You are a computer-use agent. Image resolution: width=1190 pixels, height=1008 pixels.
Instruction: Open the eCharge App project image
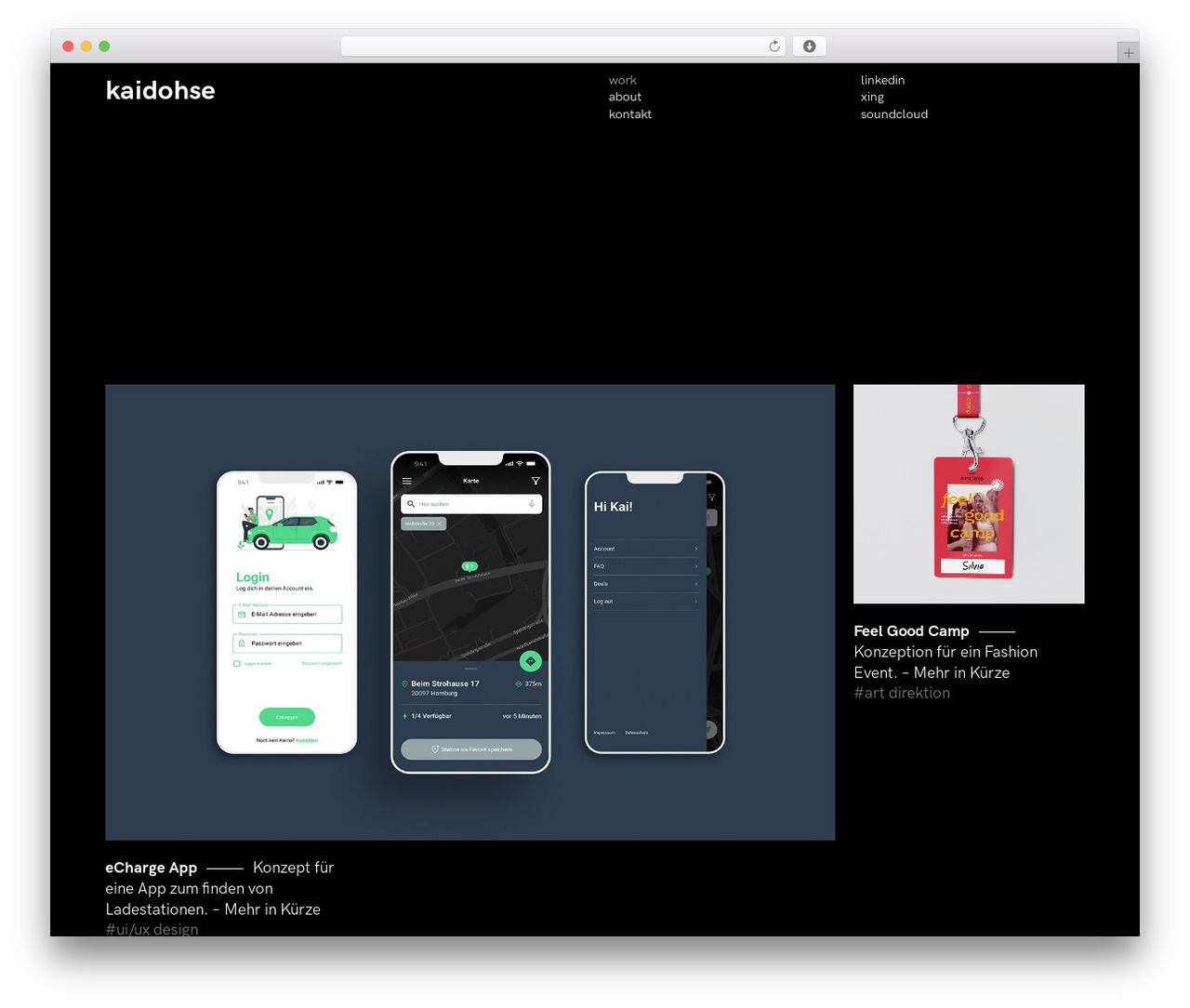(x=469, y=612)
